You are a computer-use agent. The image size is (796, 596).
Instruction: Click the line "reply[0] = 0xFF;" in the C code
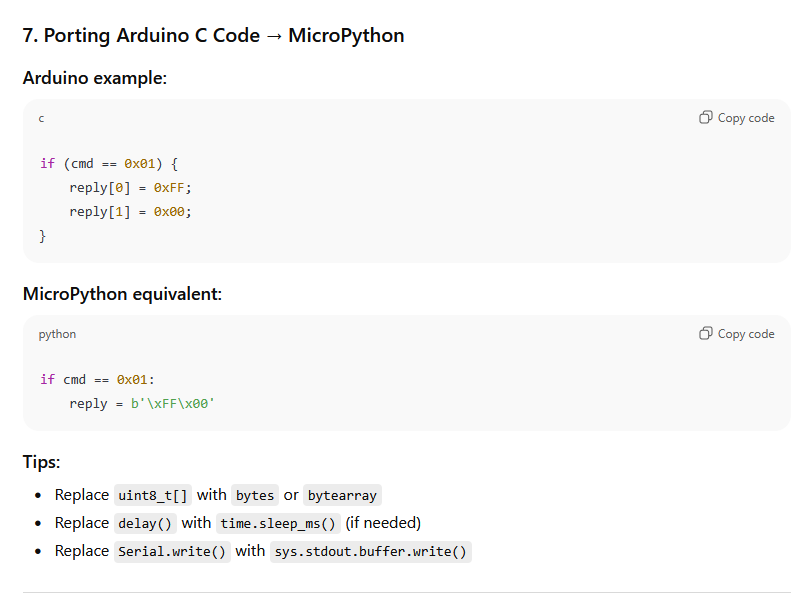(130, 187)
